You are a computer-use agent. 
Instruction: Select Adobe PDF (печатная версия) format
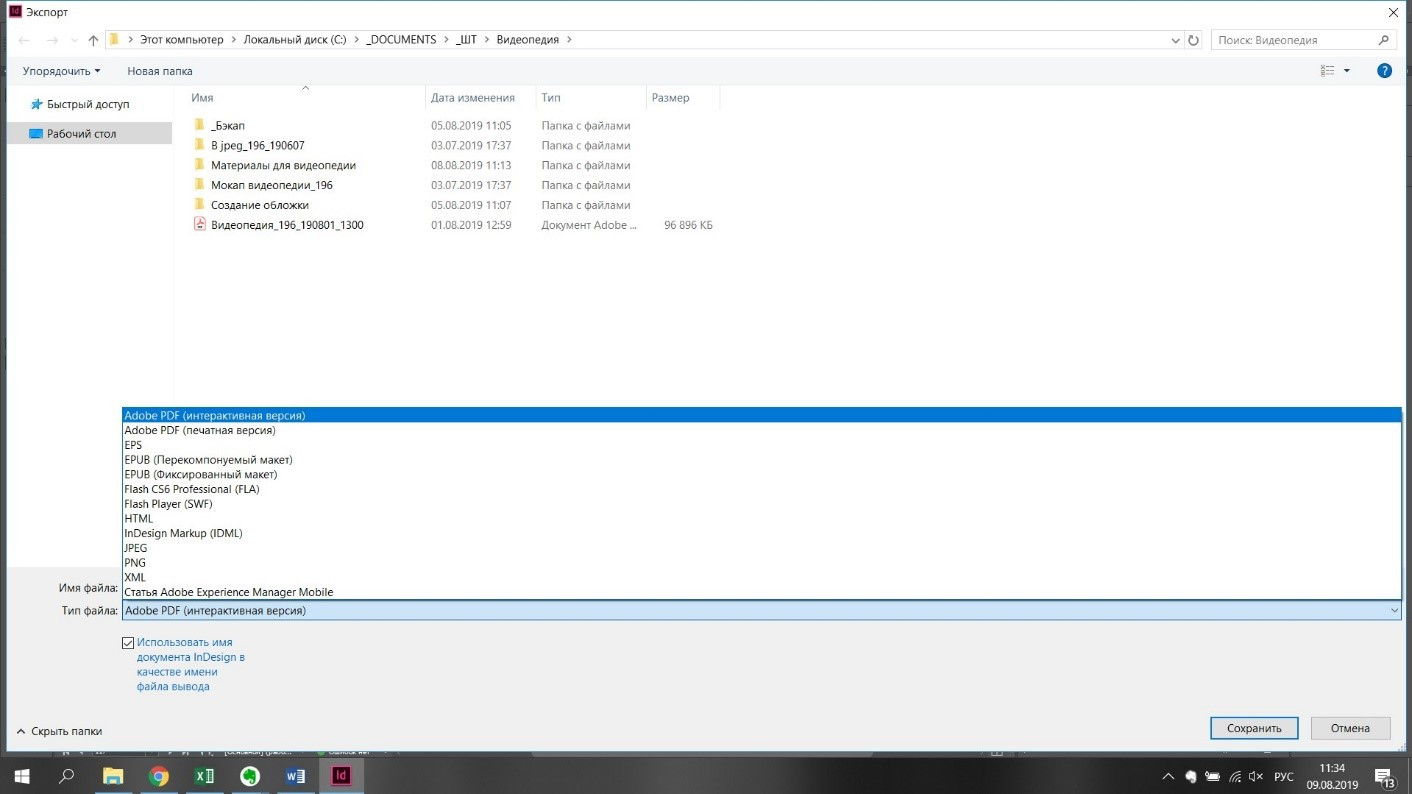[761, 430]
